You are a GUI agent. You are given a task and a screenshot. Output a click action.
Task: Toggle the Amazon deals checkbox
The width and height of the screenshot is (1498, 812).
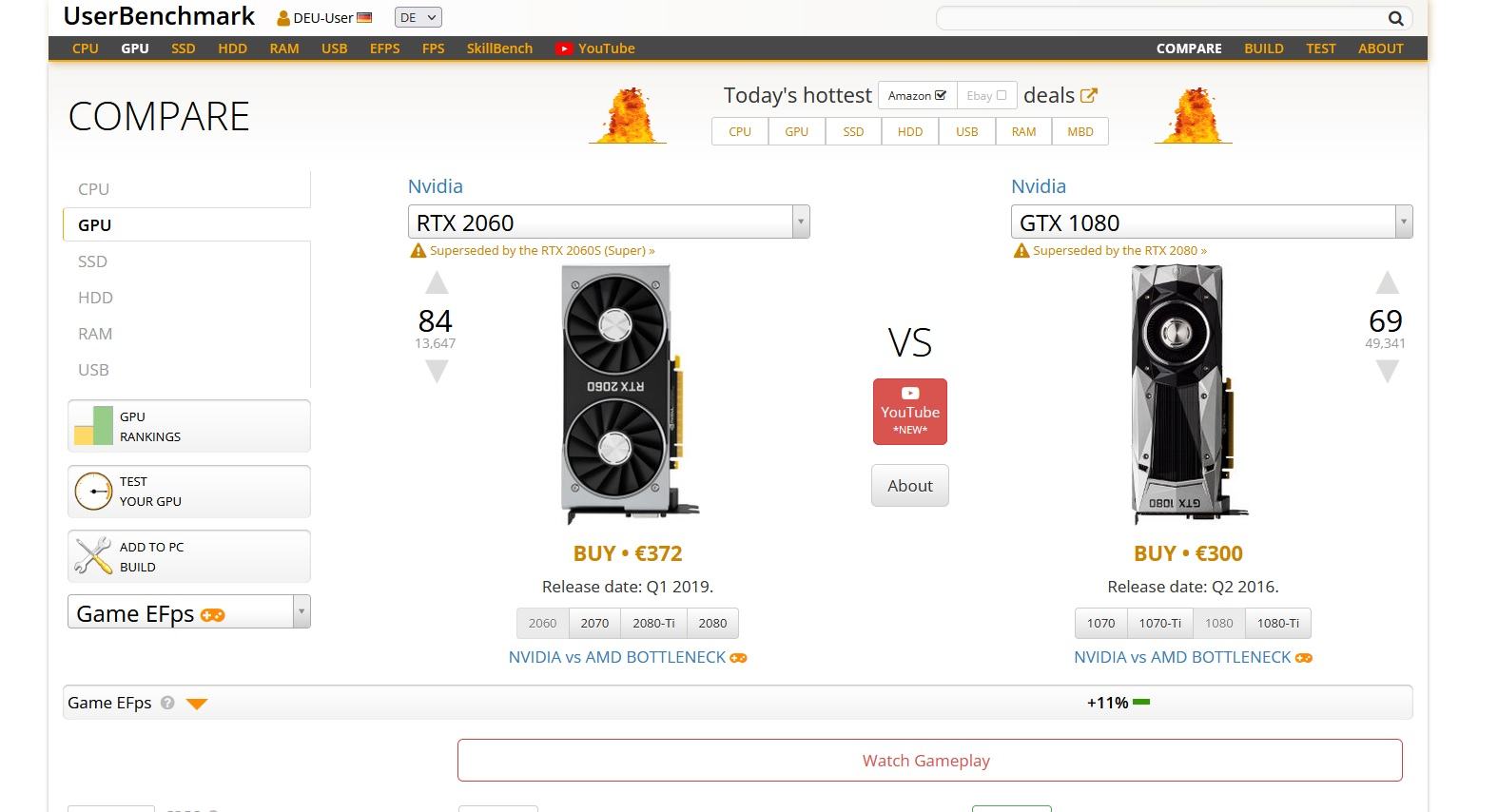[941, 95]
